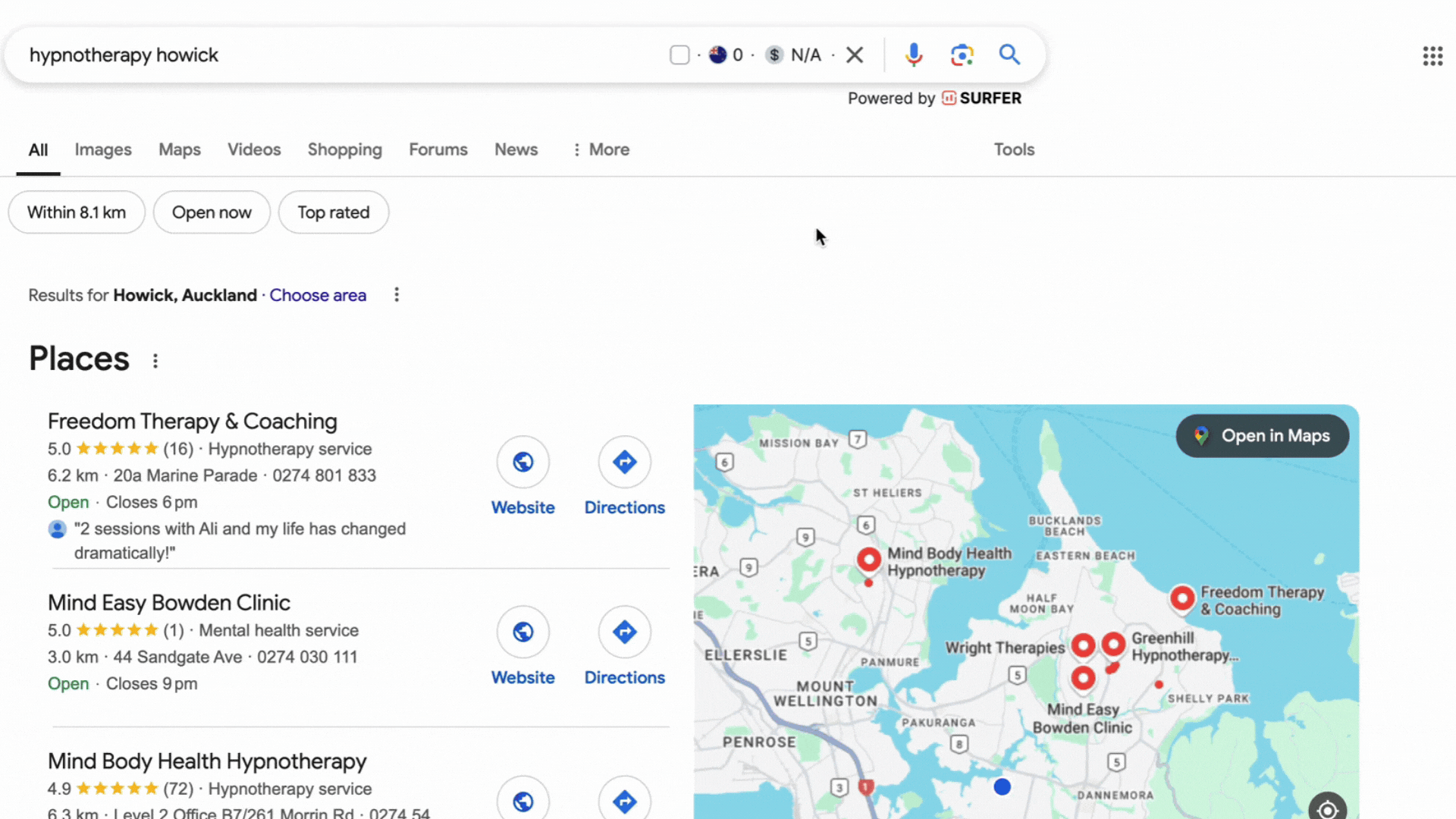Click the Choose area link
The image size is (1456, 819).
tap(318, 295)
